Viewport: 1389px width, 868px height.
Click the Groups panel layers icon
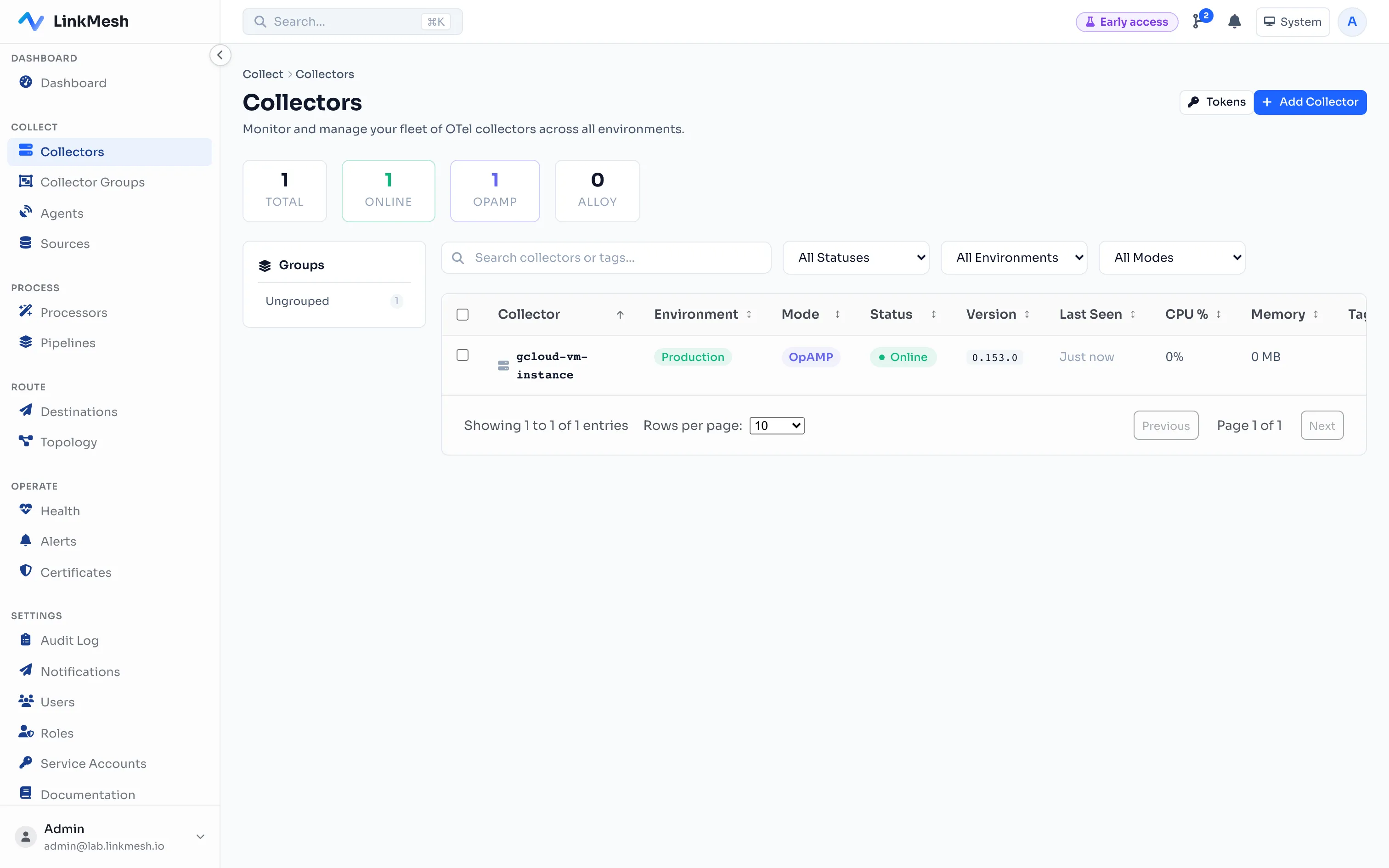coord(265,265)
